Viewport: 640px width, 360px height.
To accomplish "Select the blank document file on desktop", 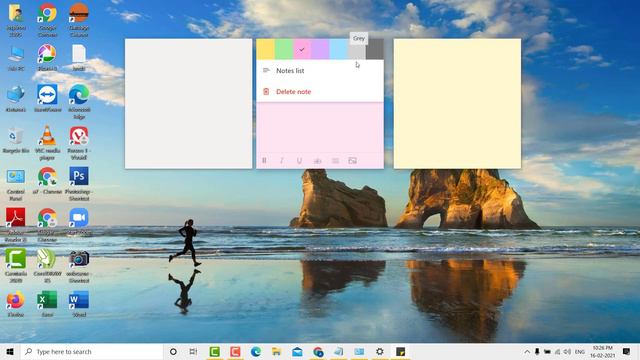I will (x=79, y=58).
